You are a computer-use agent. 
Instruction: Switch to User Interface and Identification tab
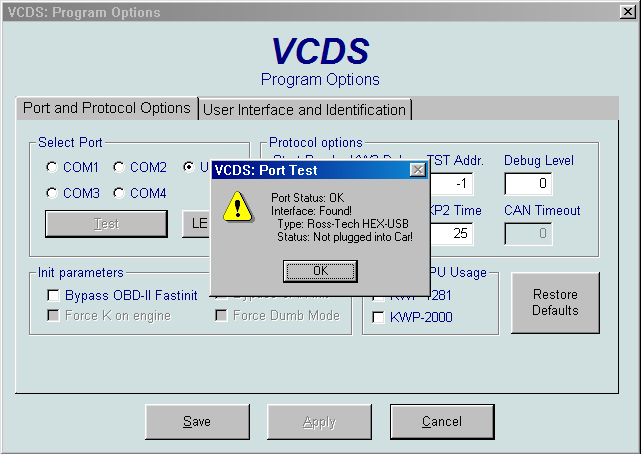pyautogui.click(x=304, y=110)
